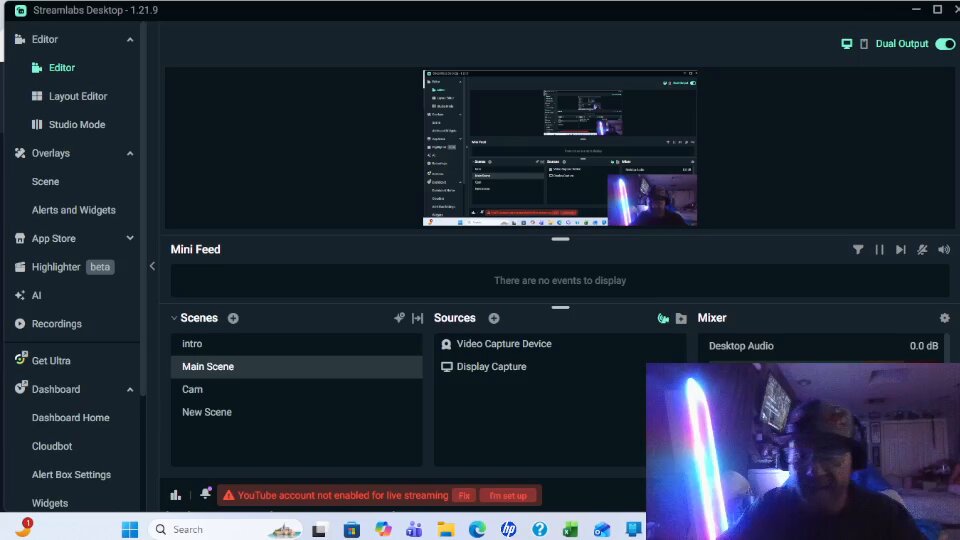Mute event sounds in Mini Feed
This screenshot has width=960, height=540.
pos(922,250)
